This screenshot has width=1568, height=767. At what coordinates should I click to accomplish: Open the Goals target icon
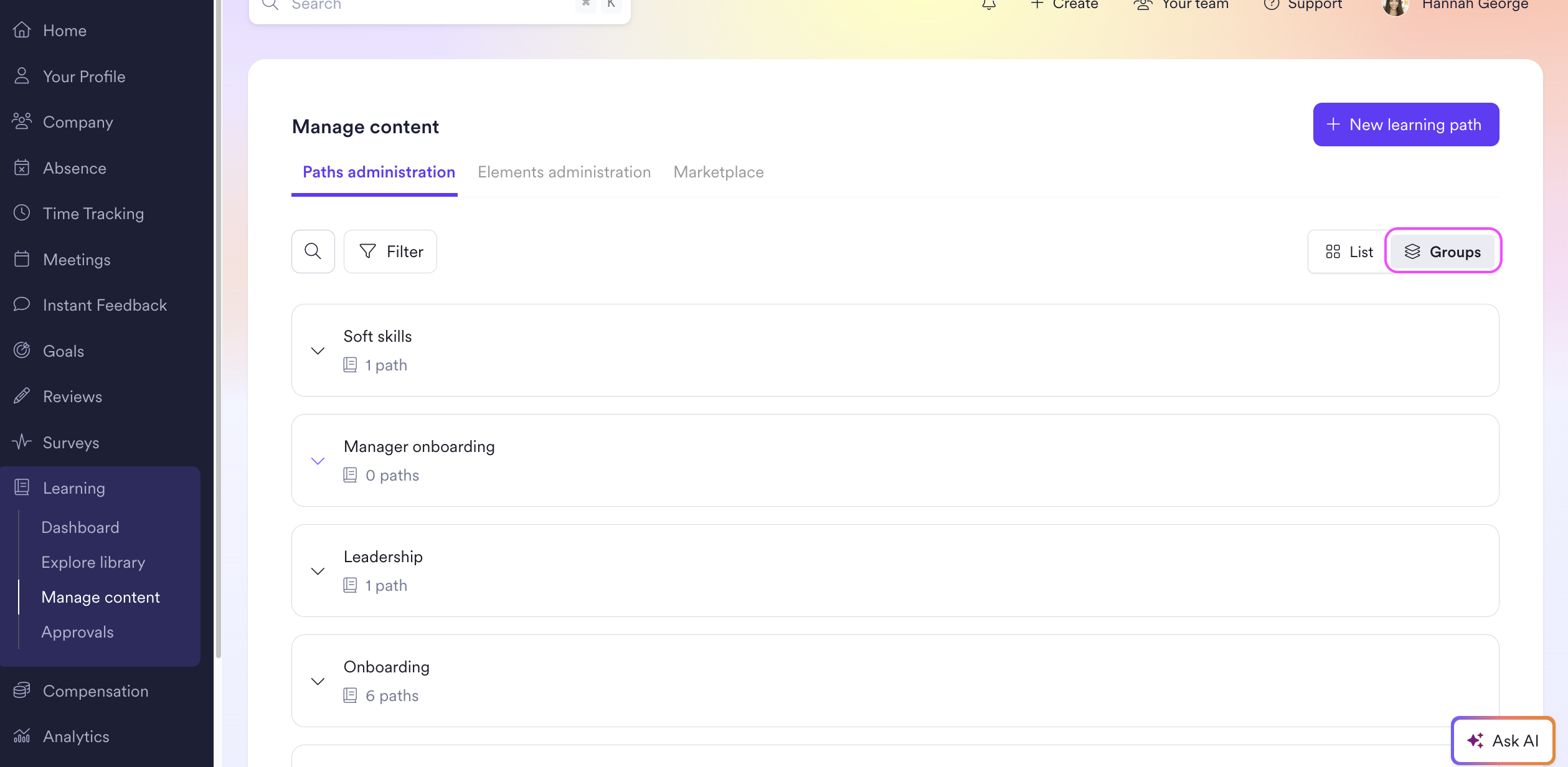pyautogui.click(x=22, y=351)
